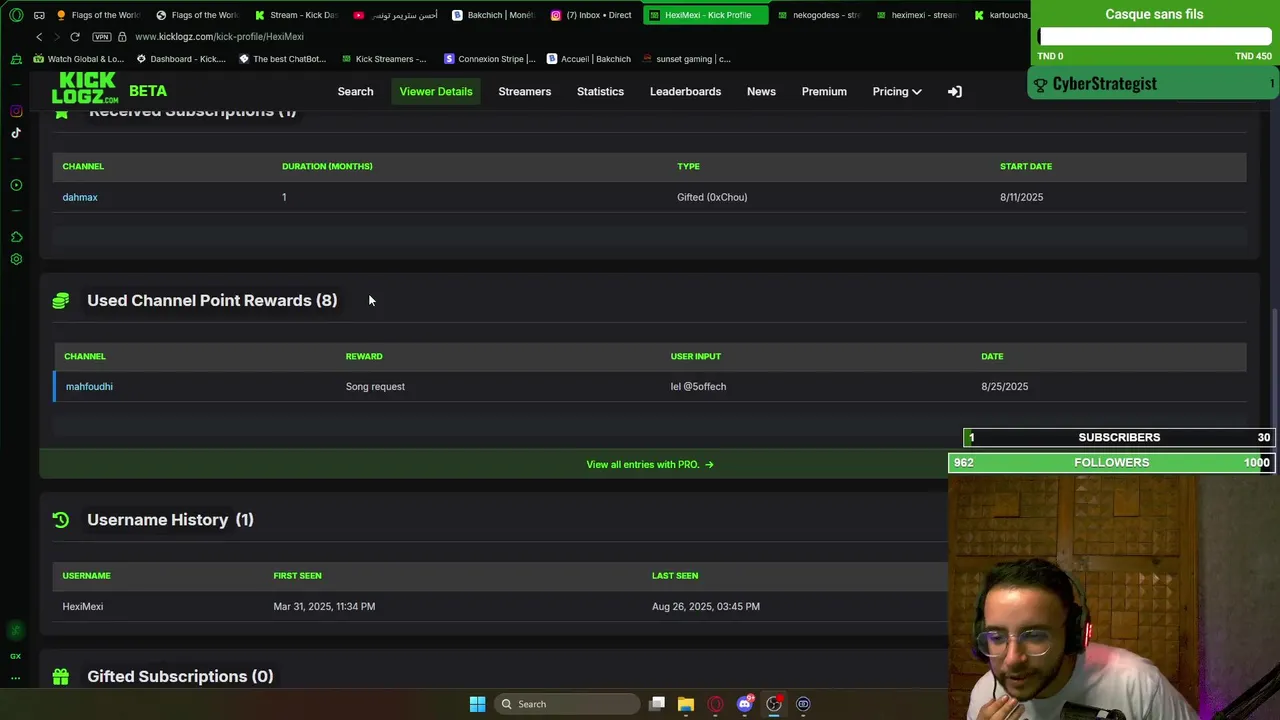Click the Opera sidebar settings gear icon

(x=16, y=259)
